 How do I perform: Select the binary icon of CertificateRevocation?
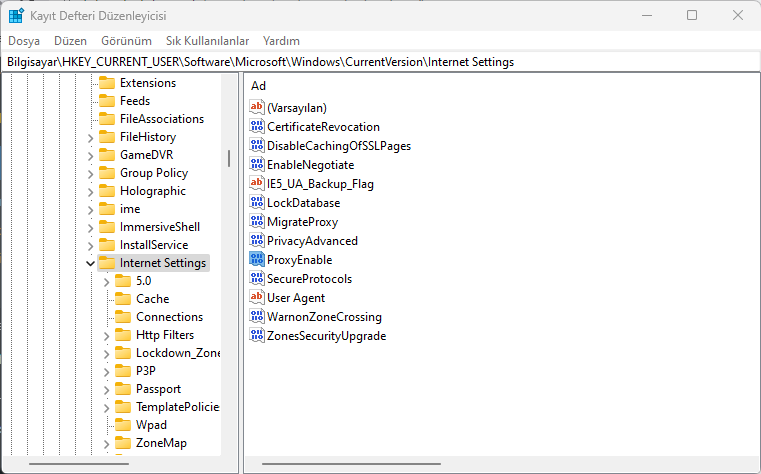(x=257, y=127)
